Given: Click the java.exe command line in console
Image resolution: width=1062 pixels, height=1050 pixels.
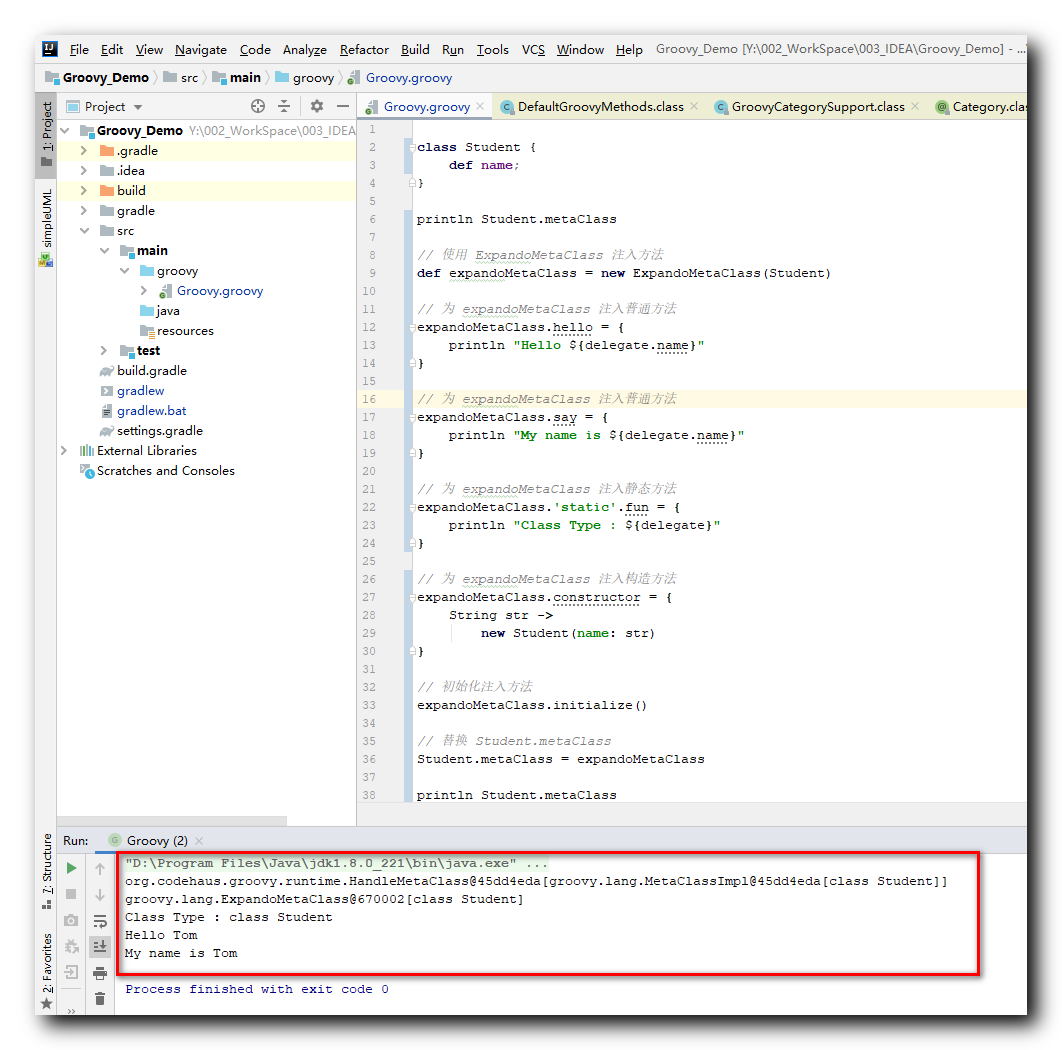Looking at the screenshot, I should (336, 863).
